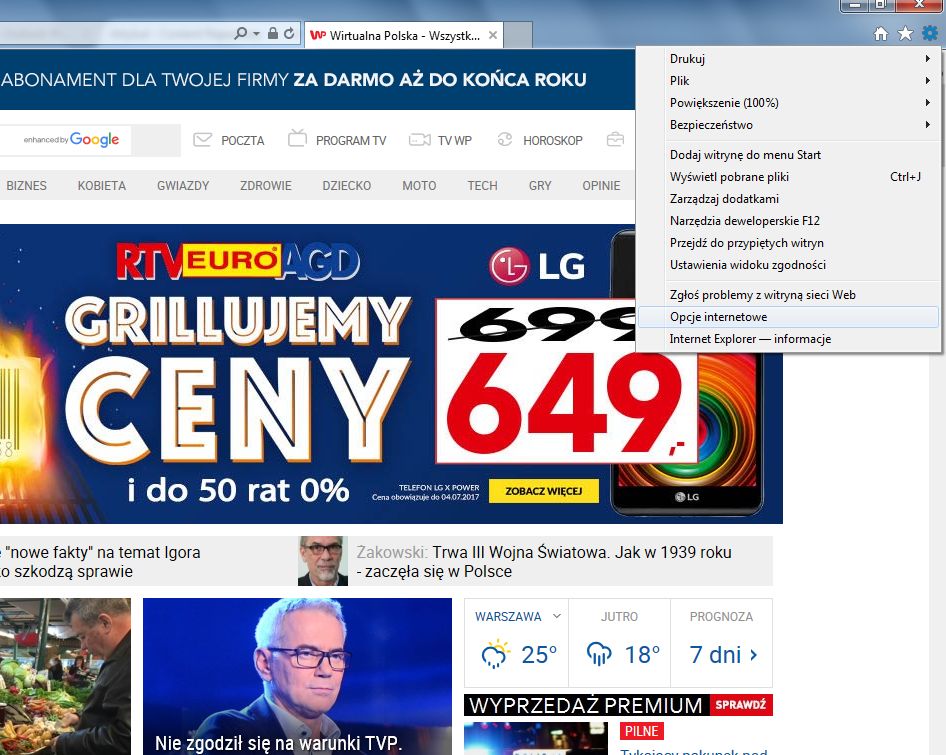Click tomorrow's rain cloud weather icon
The width and height of the screenshot is (946, 755).
(x=598, y=654)
